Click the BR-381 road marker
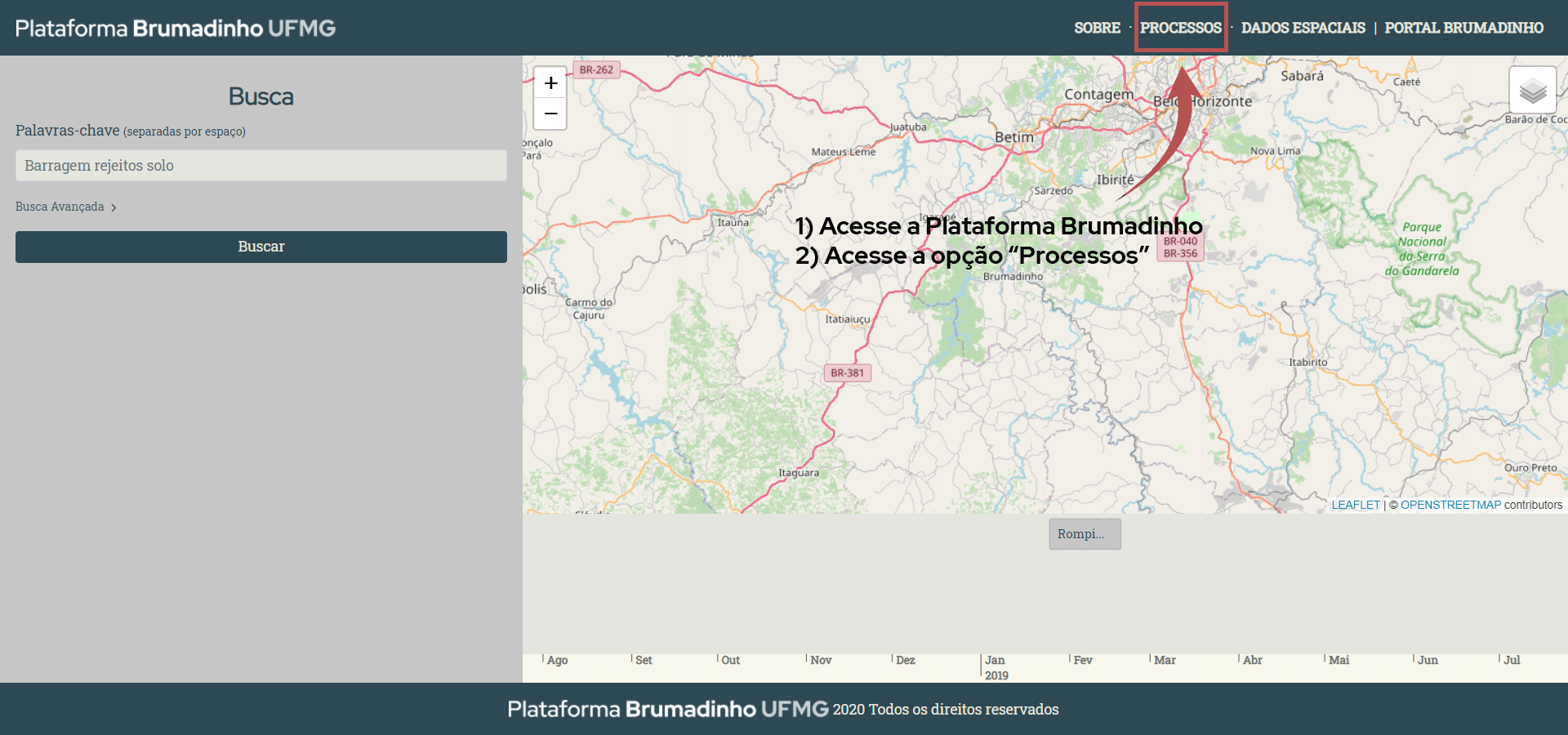 click(x=847, y=373)
